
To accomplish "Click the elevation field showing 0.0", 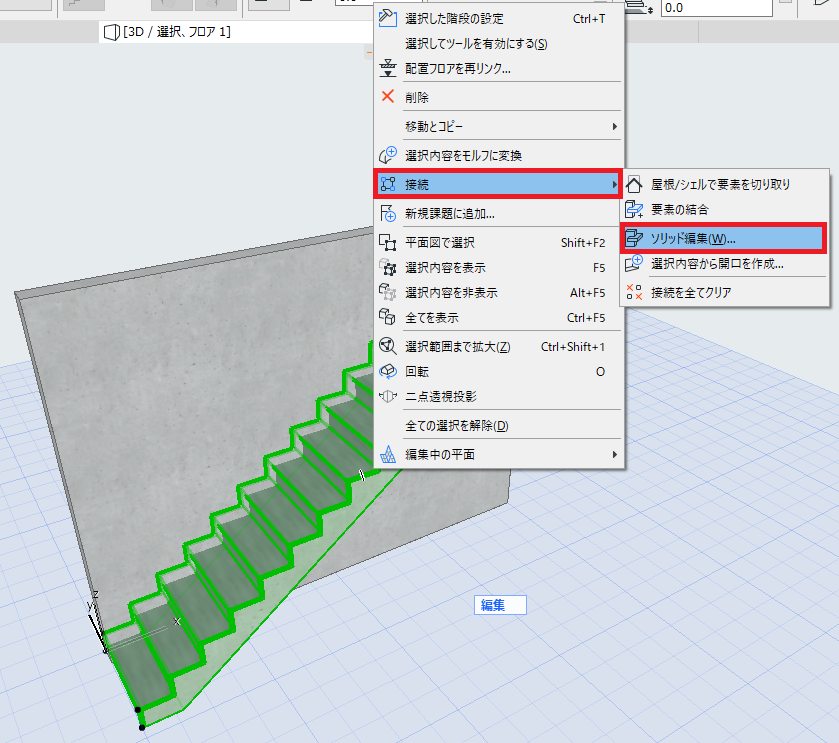I will pos(716,8).
